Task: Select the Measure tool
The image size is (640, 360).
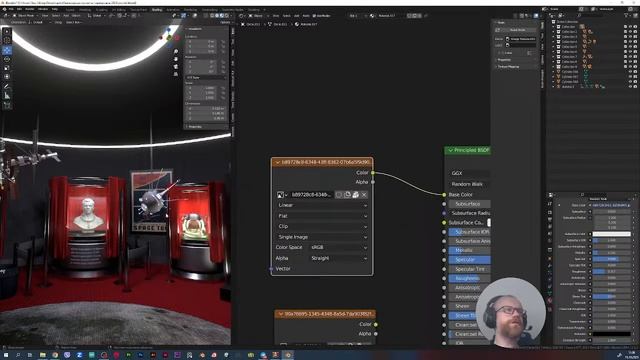Action: pos(7,96)
